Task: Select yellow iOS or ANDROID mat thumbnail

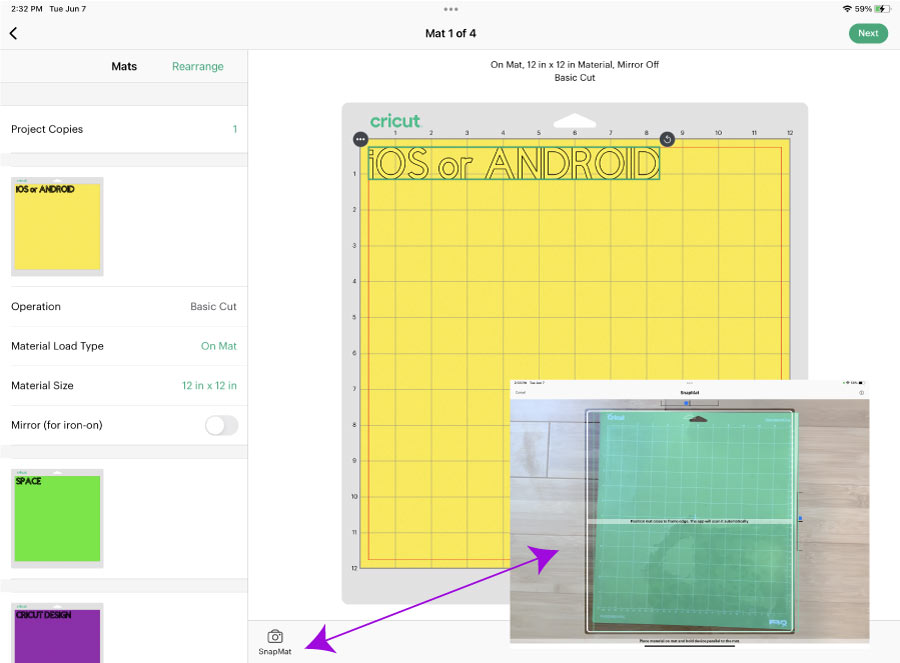Action: (57, 226)
